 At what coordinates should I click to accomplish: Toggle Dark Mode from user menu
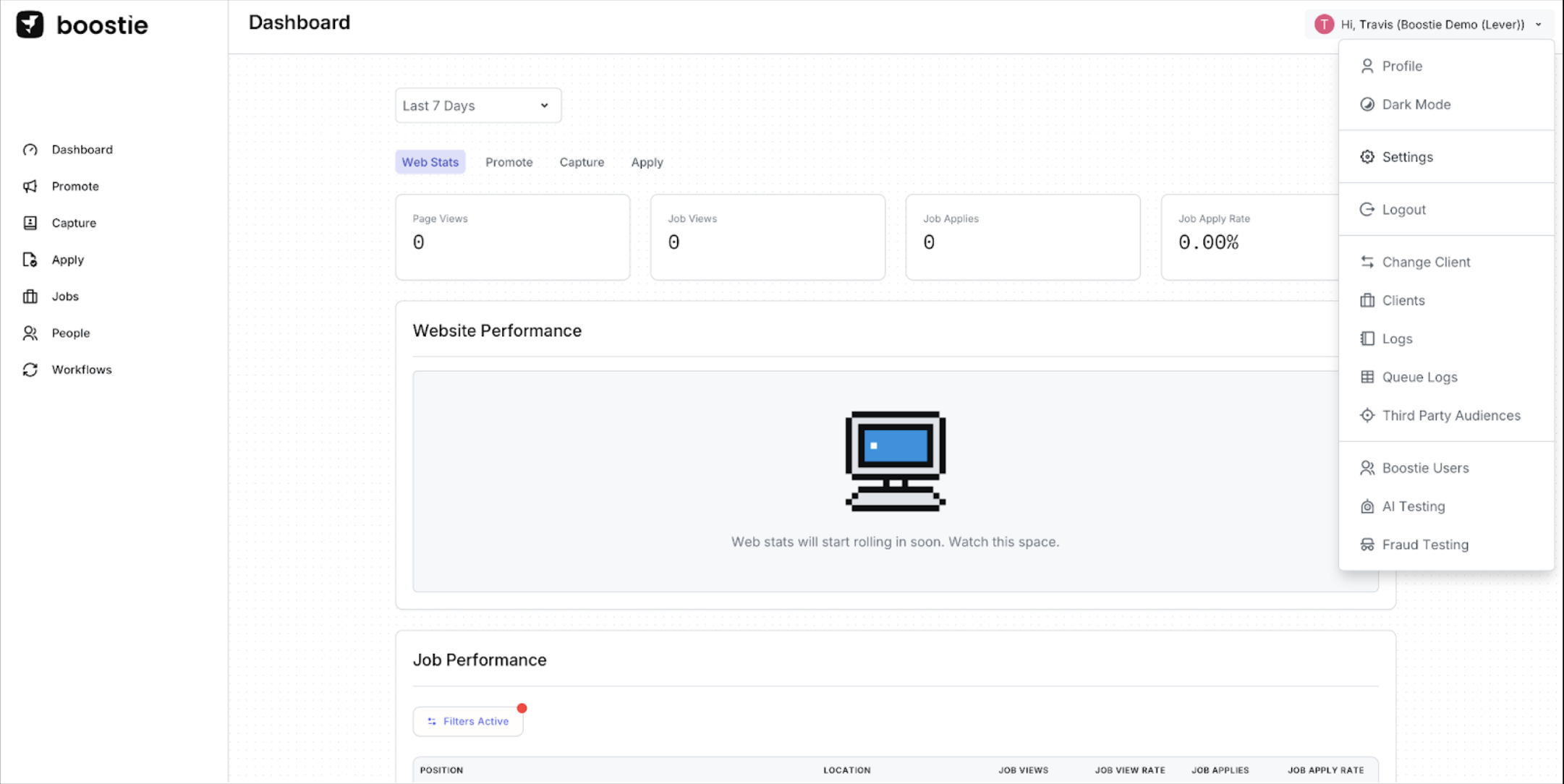(1416, 104)
